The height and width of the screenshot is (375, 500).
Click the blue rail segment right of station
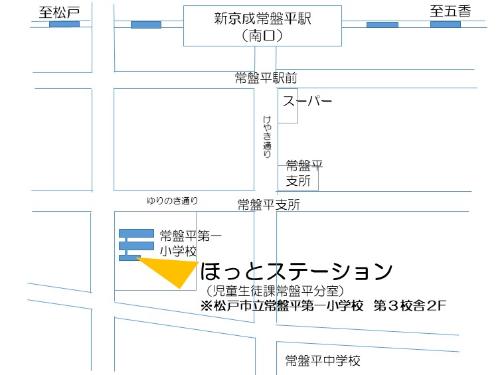382,25
